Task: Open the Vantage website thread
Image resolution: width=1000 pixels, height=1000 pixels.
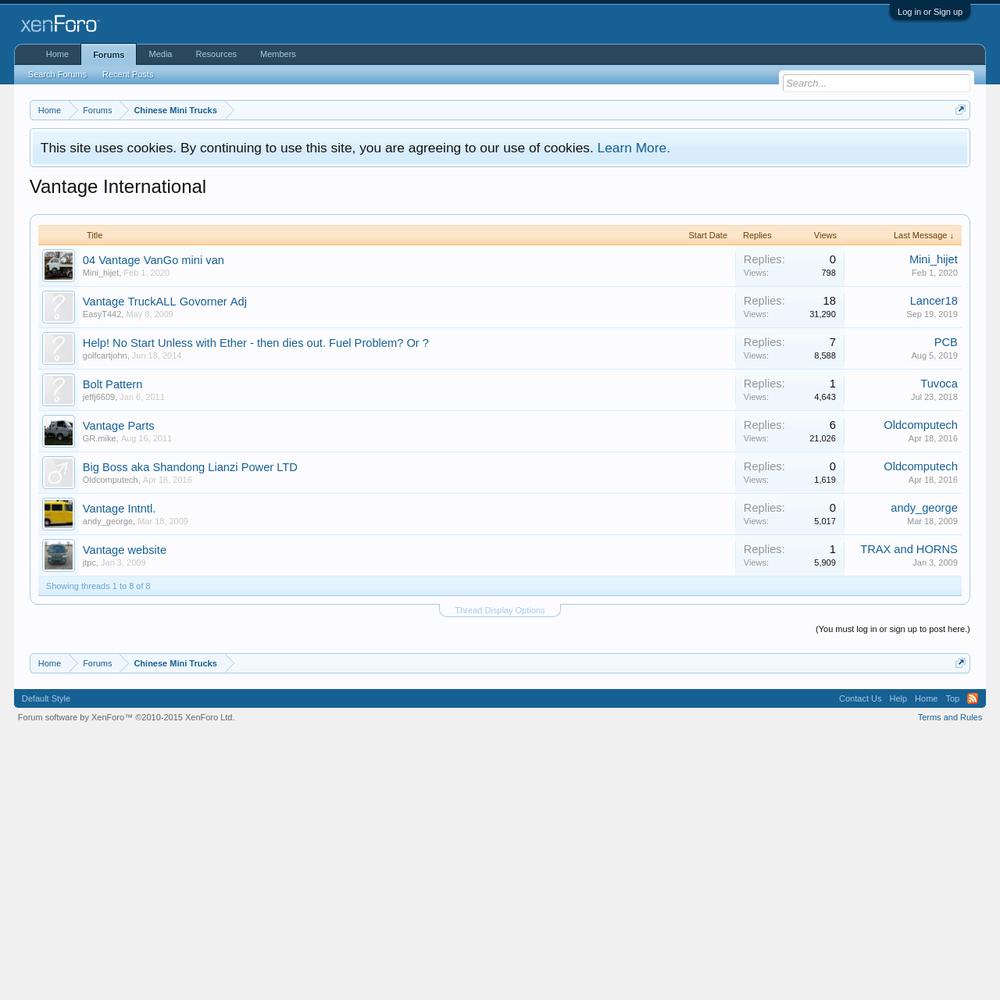Action: pos(124,550)
